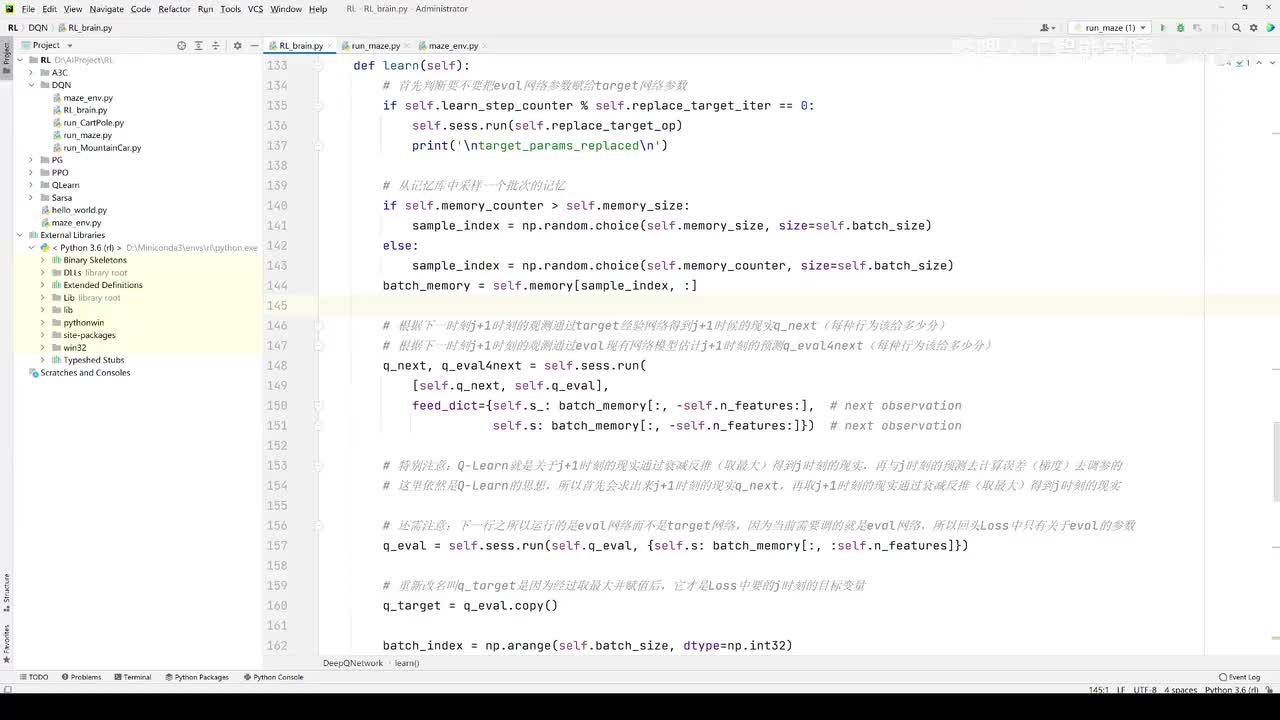Expand the A3C folder

pyautogui.click(x=31, y=73)
